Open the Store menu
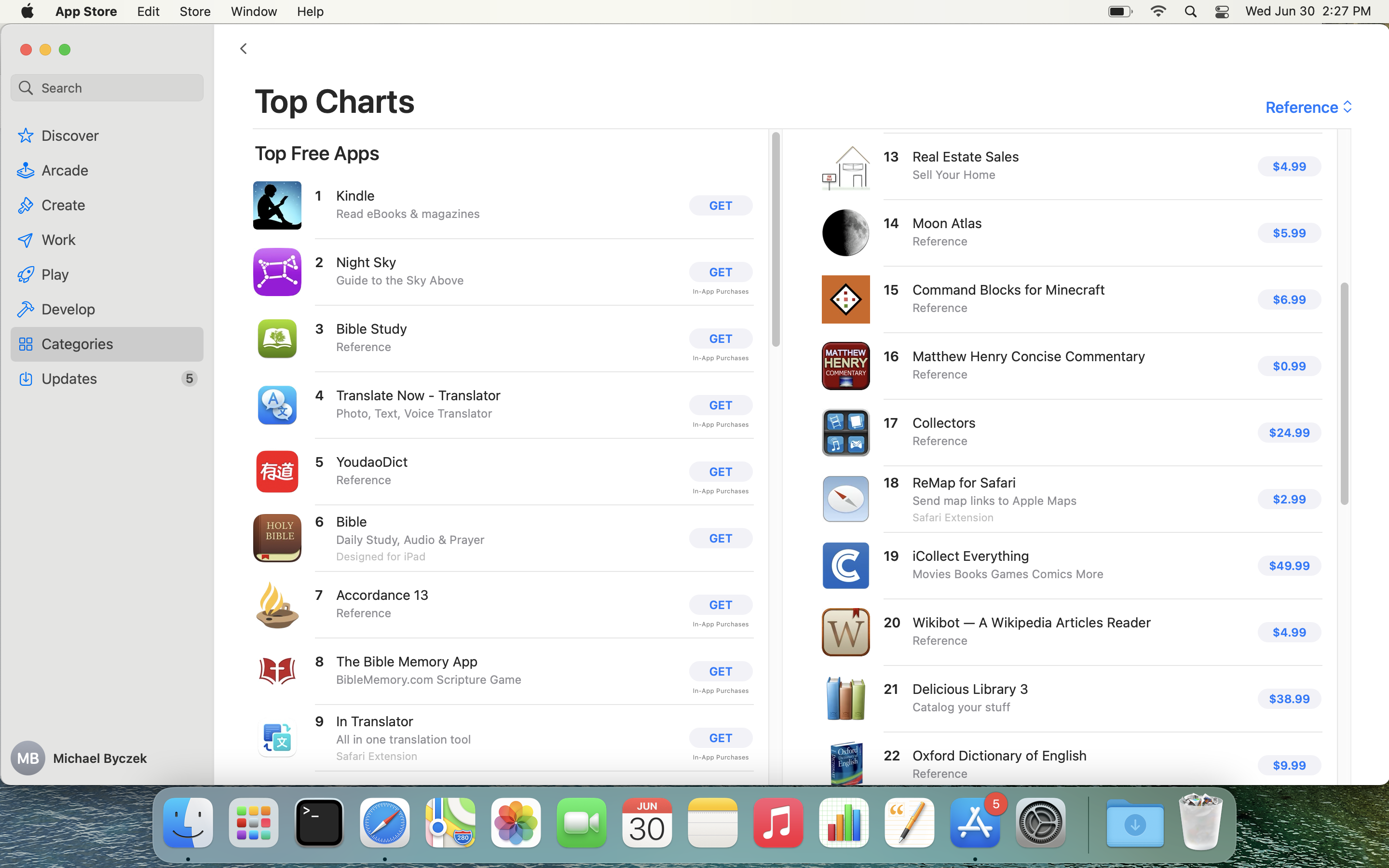The height and width of the screenshot is (868, 1389). [x=194, y=12]
